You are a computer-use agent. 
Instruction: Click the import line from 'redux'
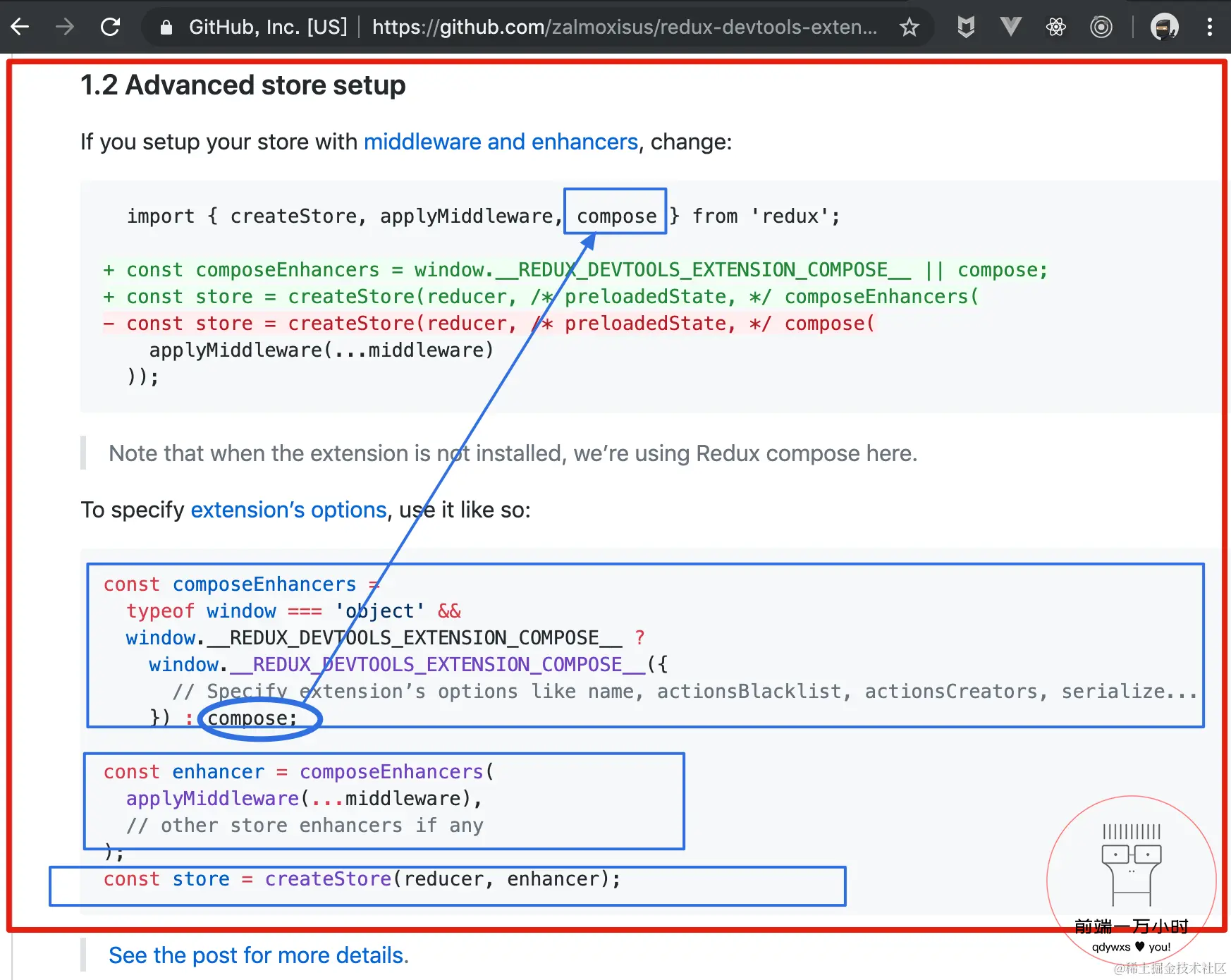pos(484,216)
